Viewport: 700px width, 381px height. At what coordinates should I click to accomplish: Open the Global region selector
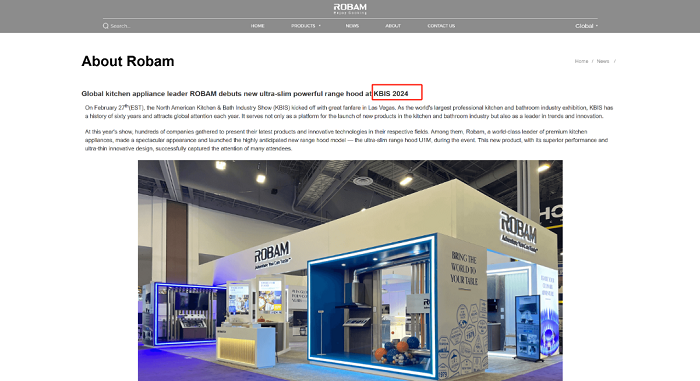586,26
